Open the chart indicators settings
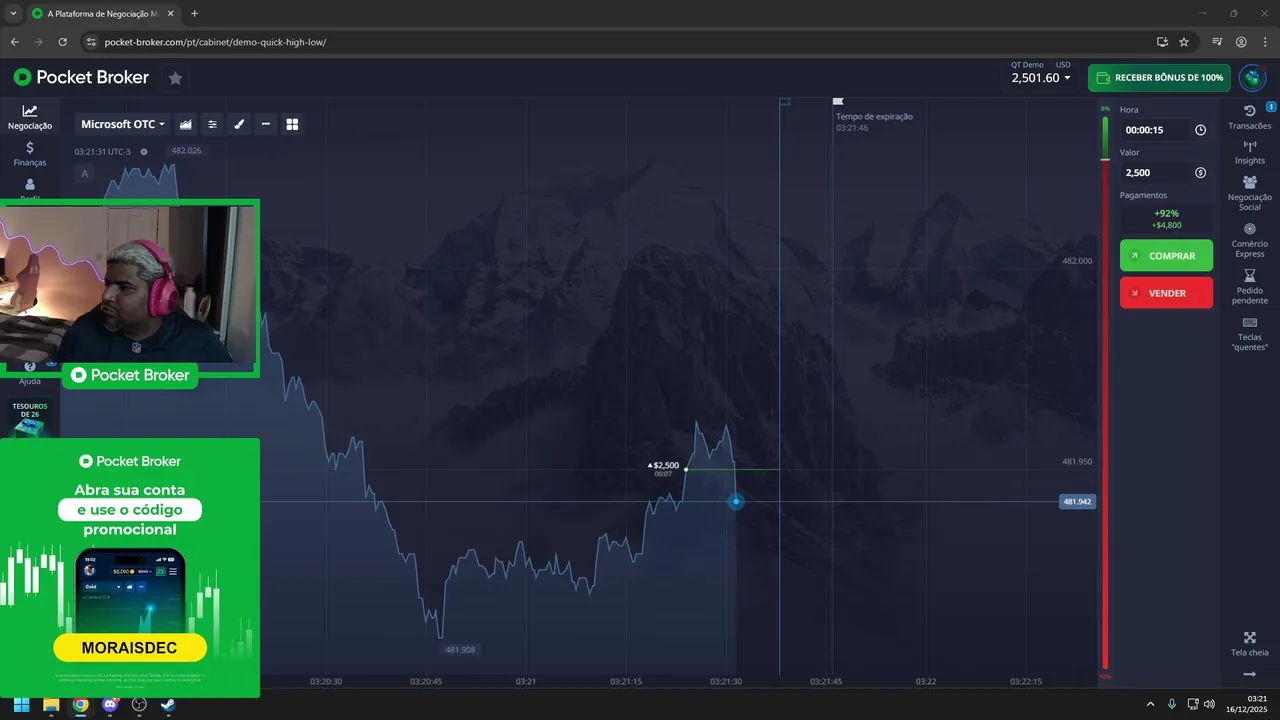1280x720 pixels. point(212,124)
